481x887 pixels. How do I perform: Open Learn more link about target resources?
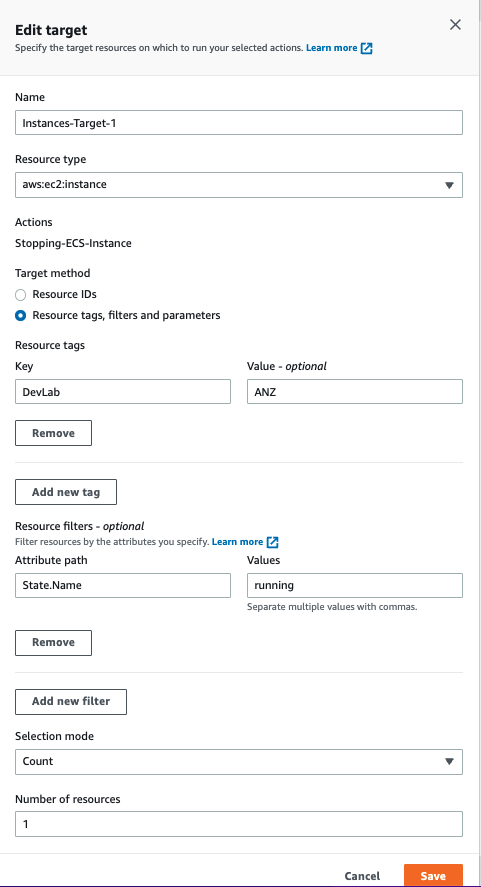pyautogui.click(x=332, y=48)
